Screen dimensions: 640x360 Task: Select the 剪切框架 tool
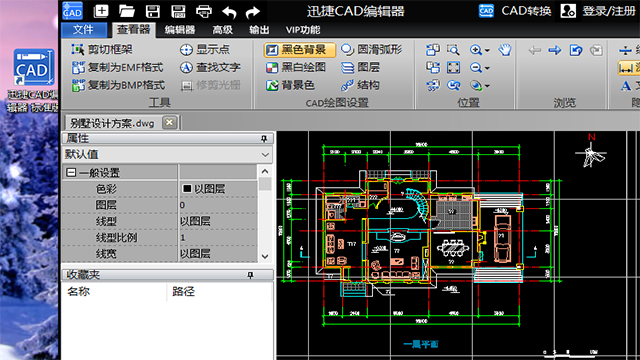(x=102, y=49)
